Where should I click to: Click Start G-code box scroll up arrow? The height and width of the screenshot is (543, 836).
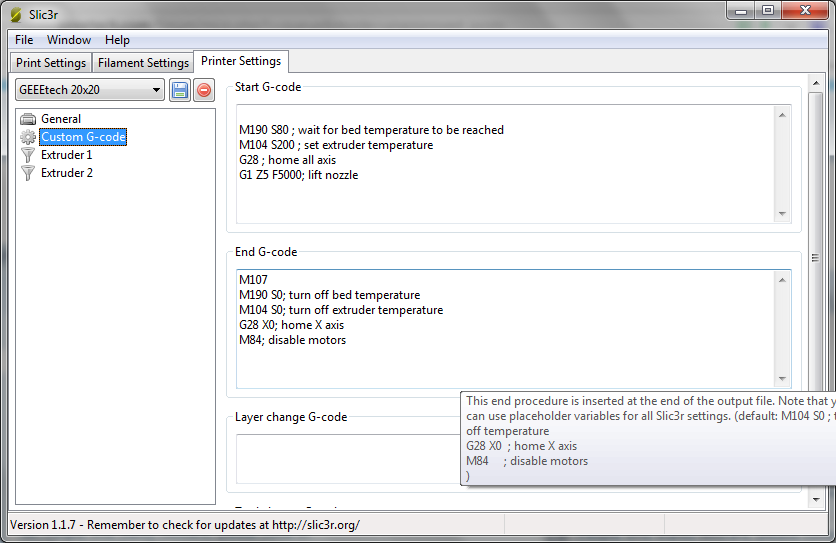[x=782, y=115]
